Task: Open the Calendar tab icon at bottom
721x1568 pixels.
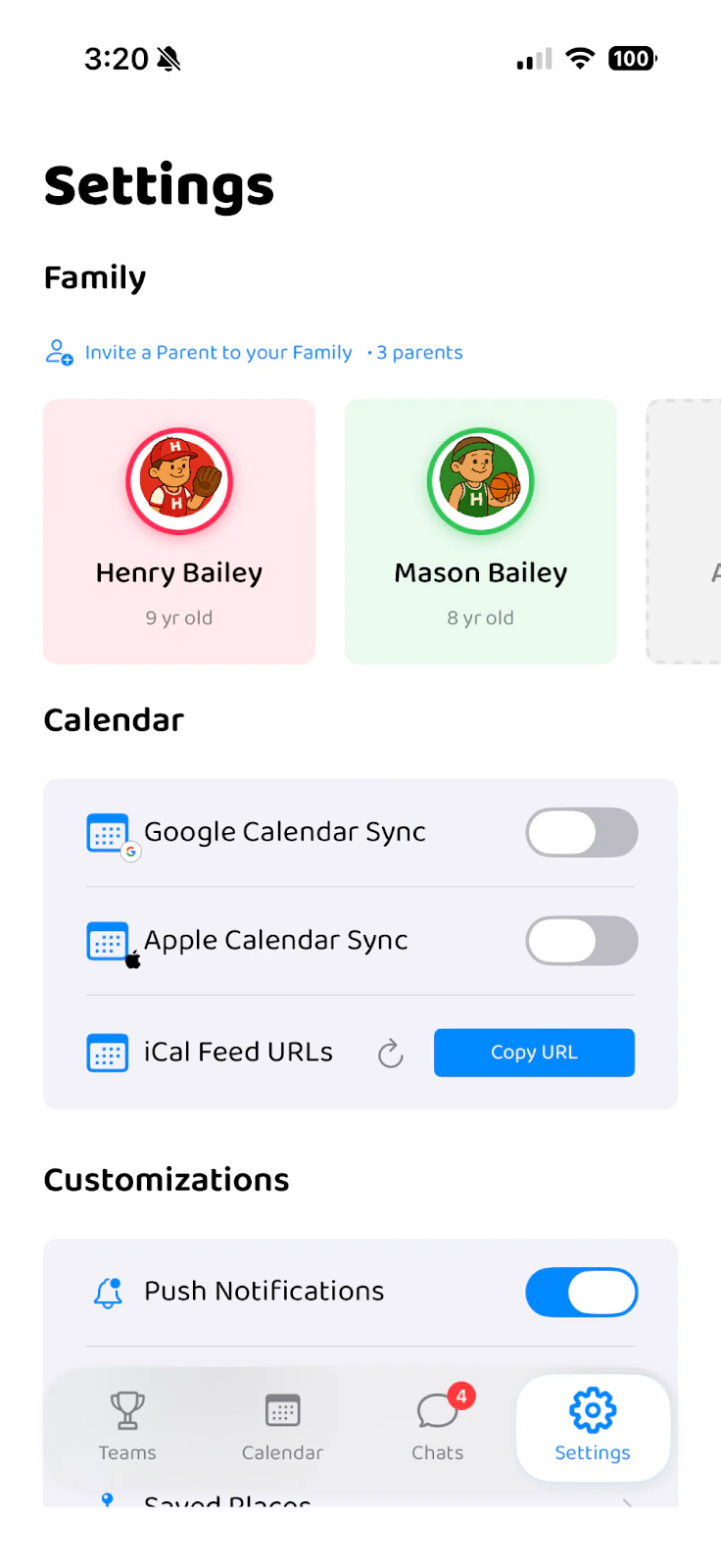Action: tap(282, 1411)
